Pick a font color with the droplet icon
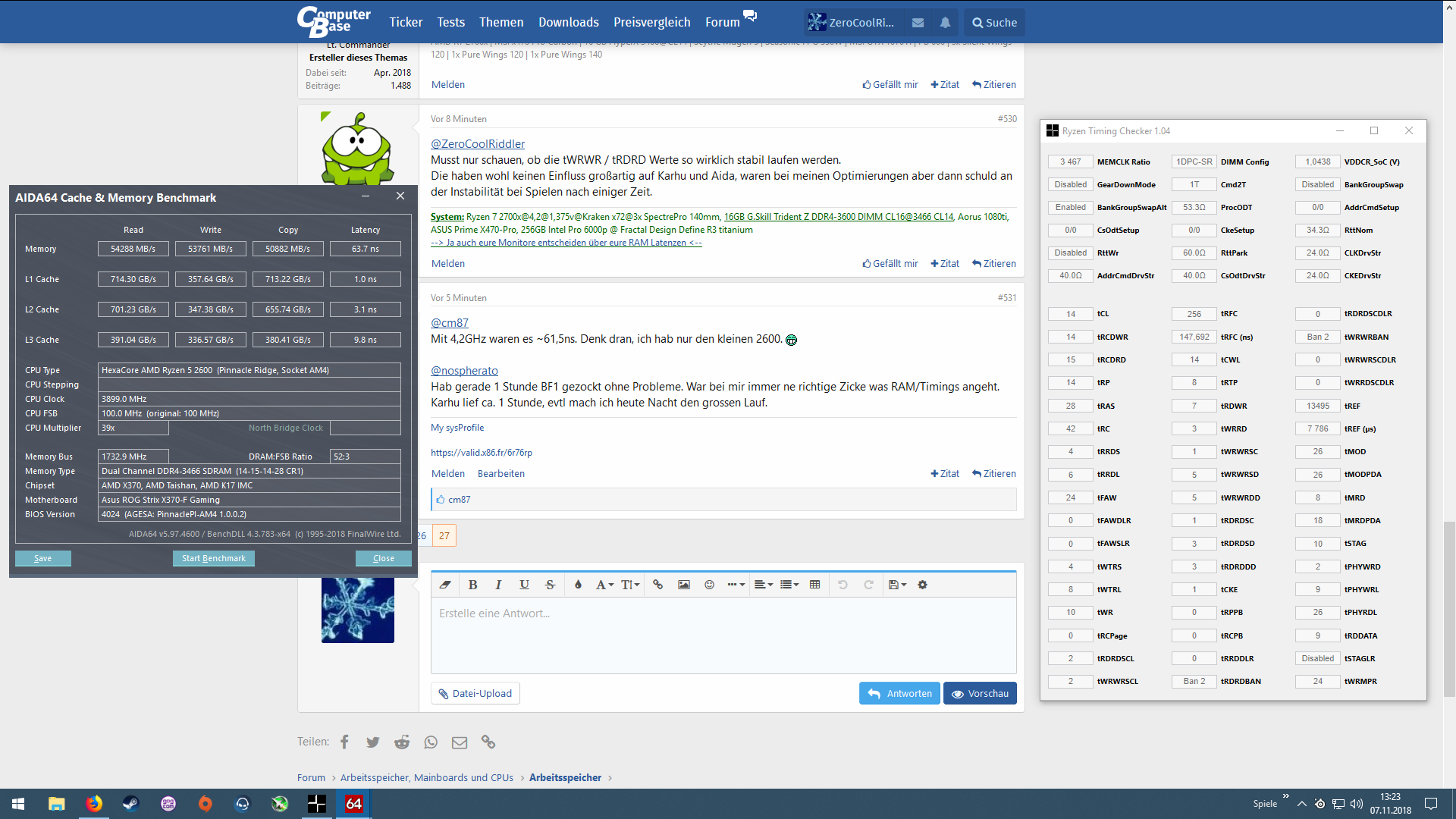 click(x=579, y=585)
